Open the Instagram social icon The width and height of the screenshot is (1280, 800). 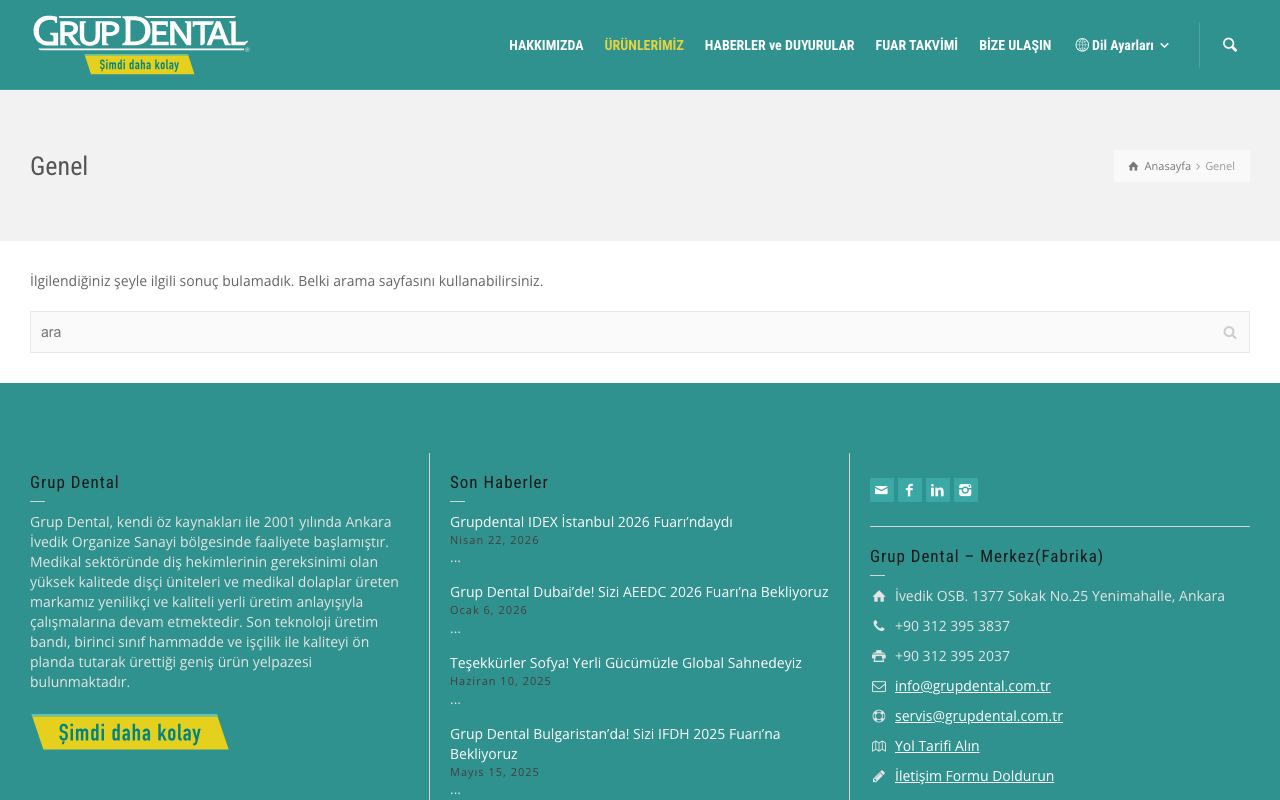(965, 490)
